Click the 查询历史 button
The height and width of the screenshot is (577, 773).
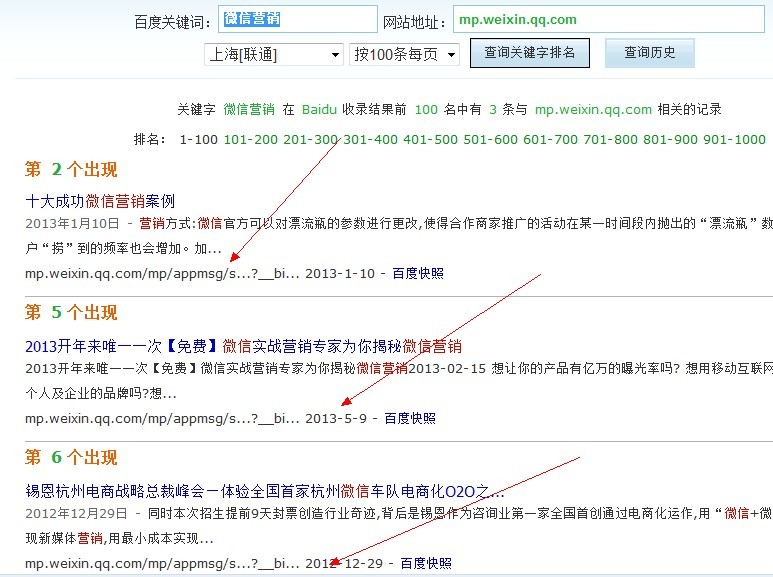[649, 53]
